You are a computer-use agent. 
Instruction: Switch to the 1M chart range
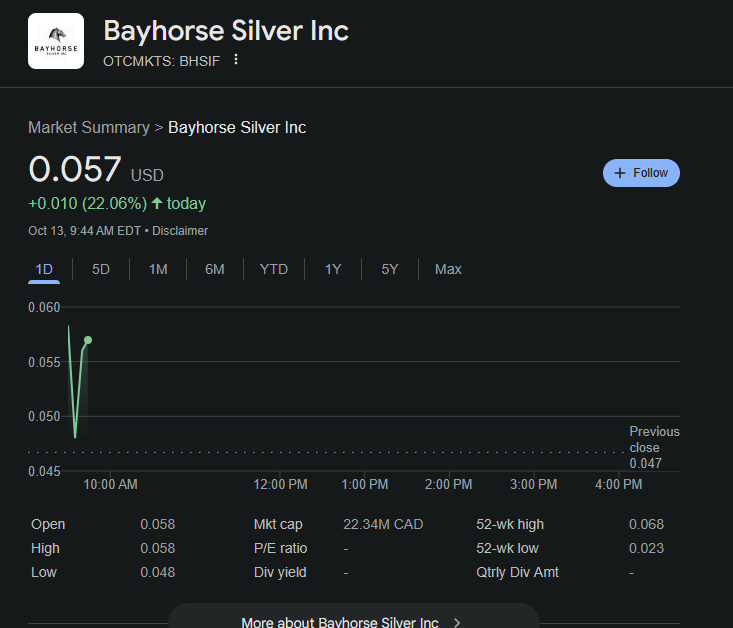pyautogui.click(x=158, y=270)
